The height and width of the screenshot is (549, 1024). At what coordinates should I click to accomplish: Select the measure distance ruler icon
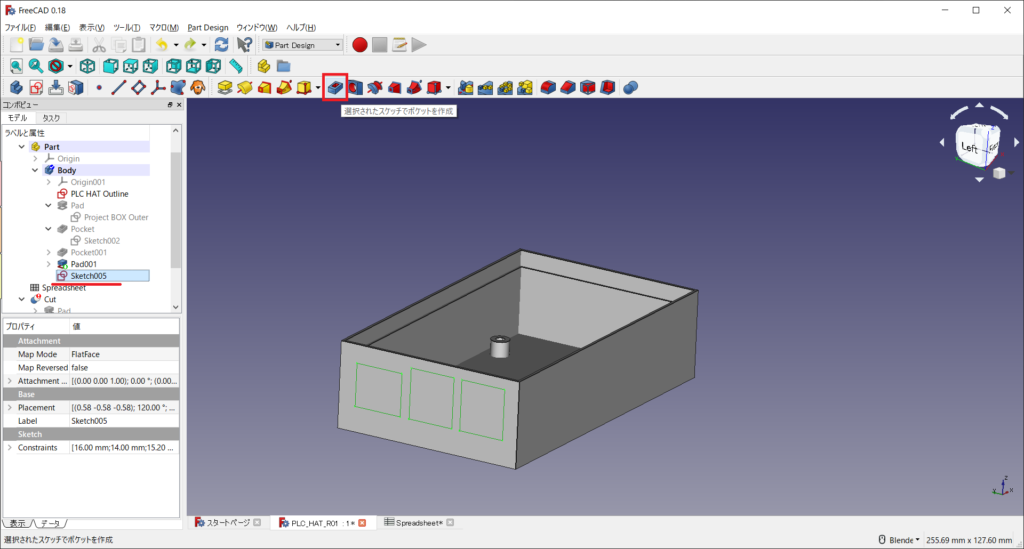(236, 66)
